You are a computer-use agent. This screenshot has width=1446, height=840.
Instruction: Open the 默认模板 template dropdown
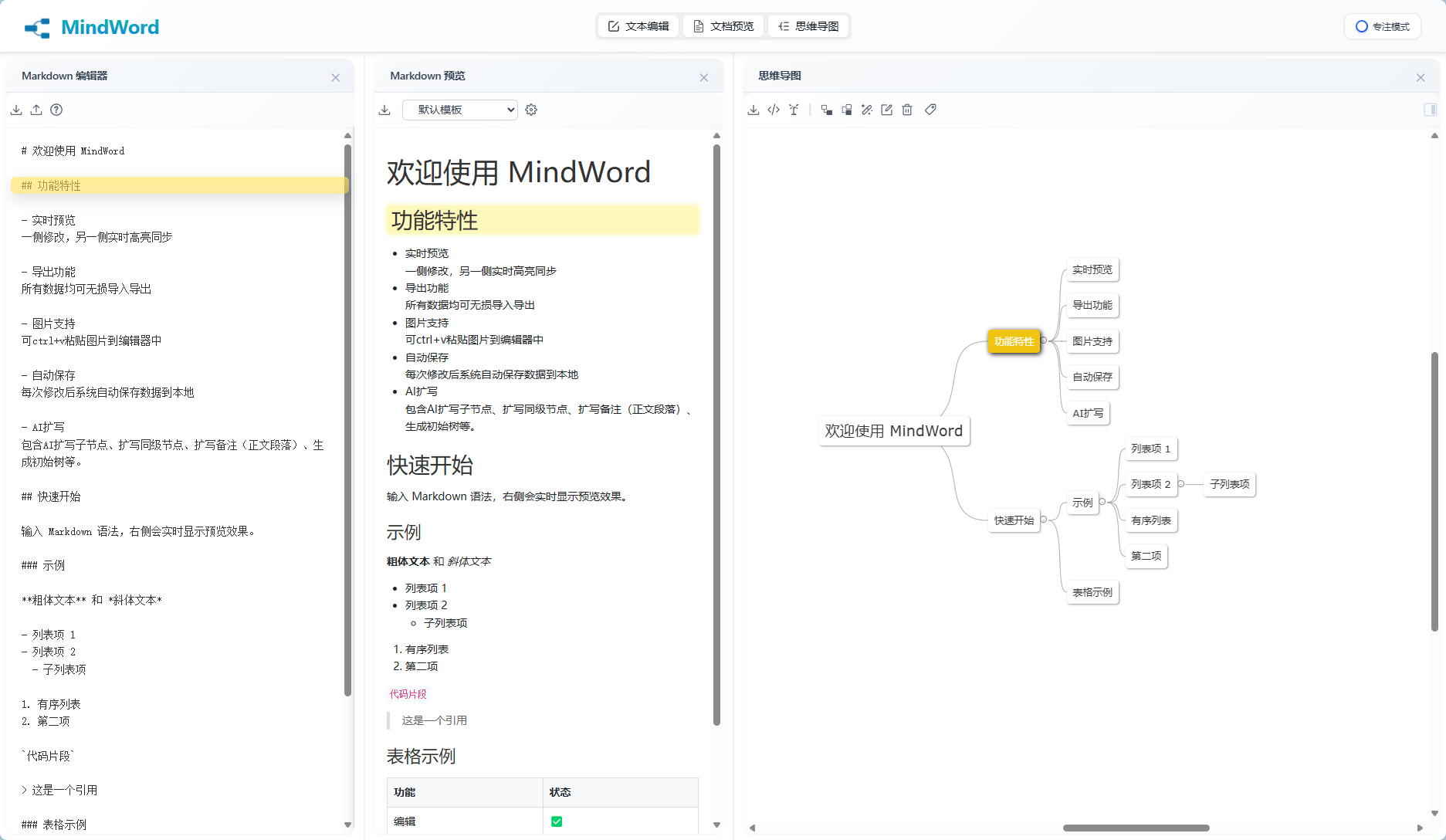click(459, 110)
